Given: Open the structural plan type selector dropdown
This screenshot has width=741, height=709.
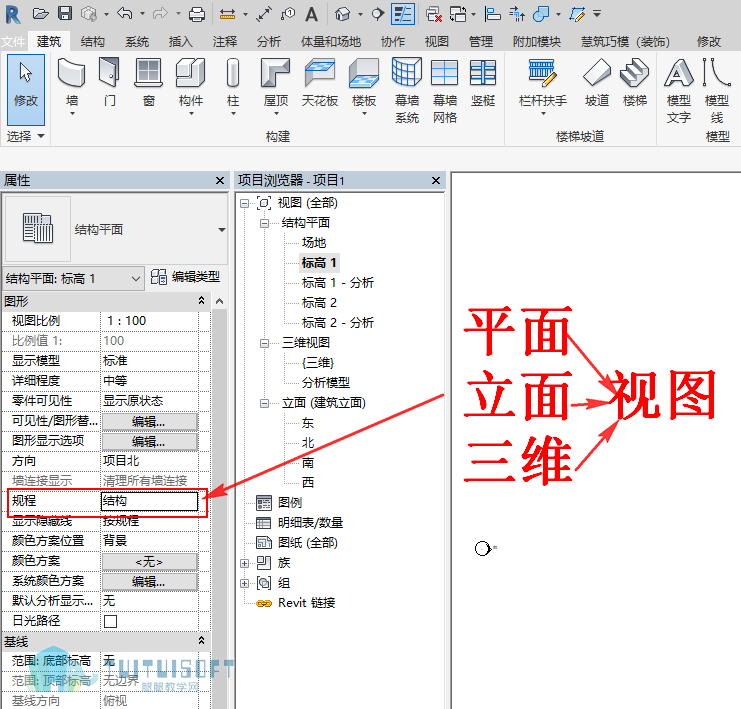Looking at the screenshot, I should [x=222, y=230].
